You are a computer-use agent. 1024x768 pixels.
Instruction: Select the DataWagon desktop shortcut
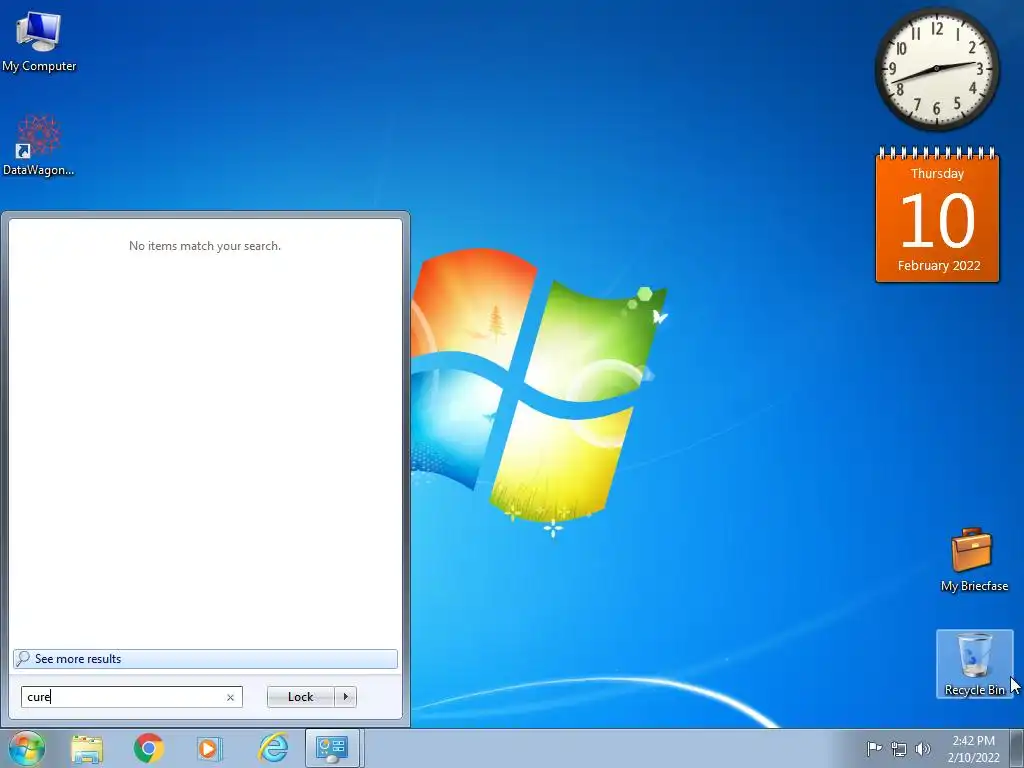point(39,145)
